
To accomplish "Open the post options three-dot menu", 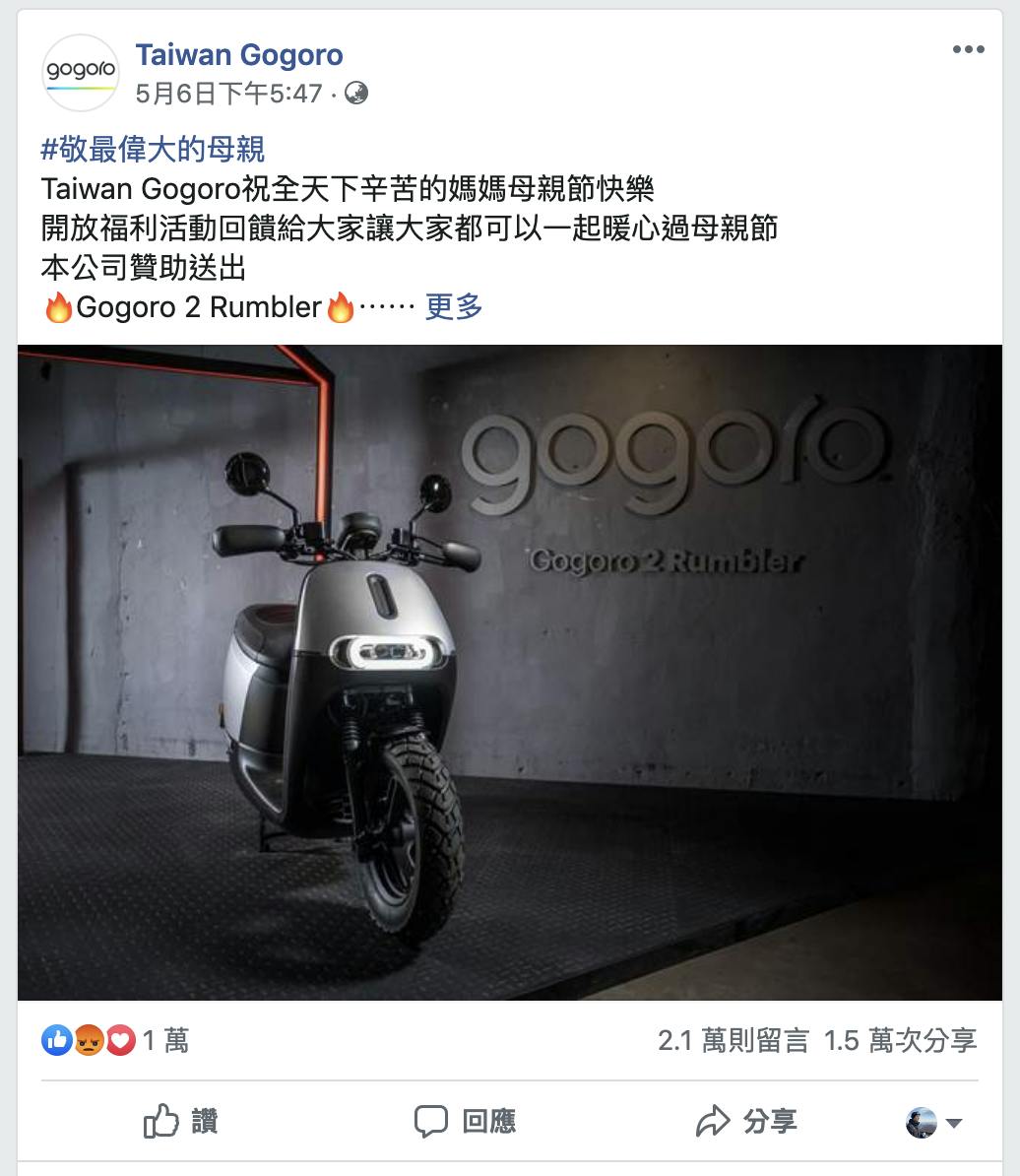I will pos(968,49).
